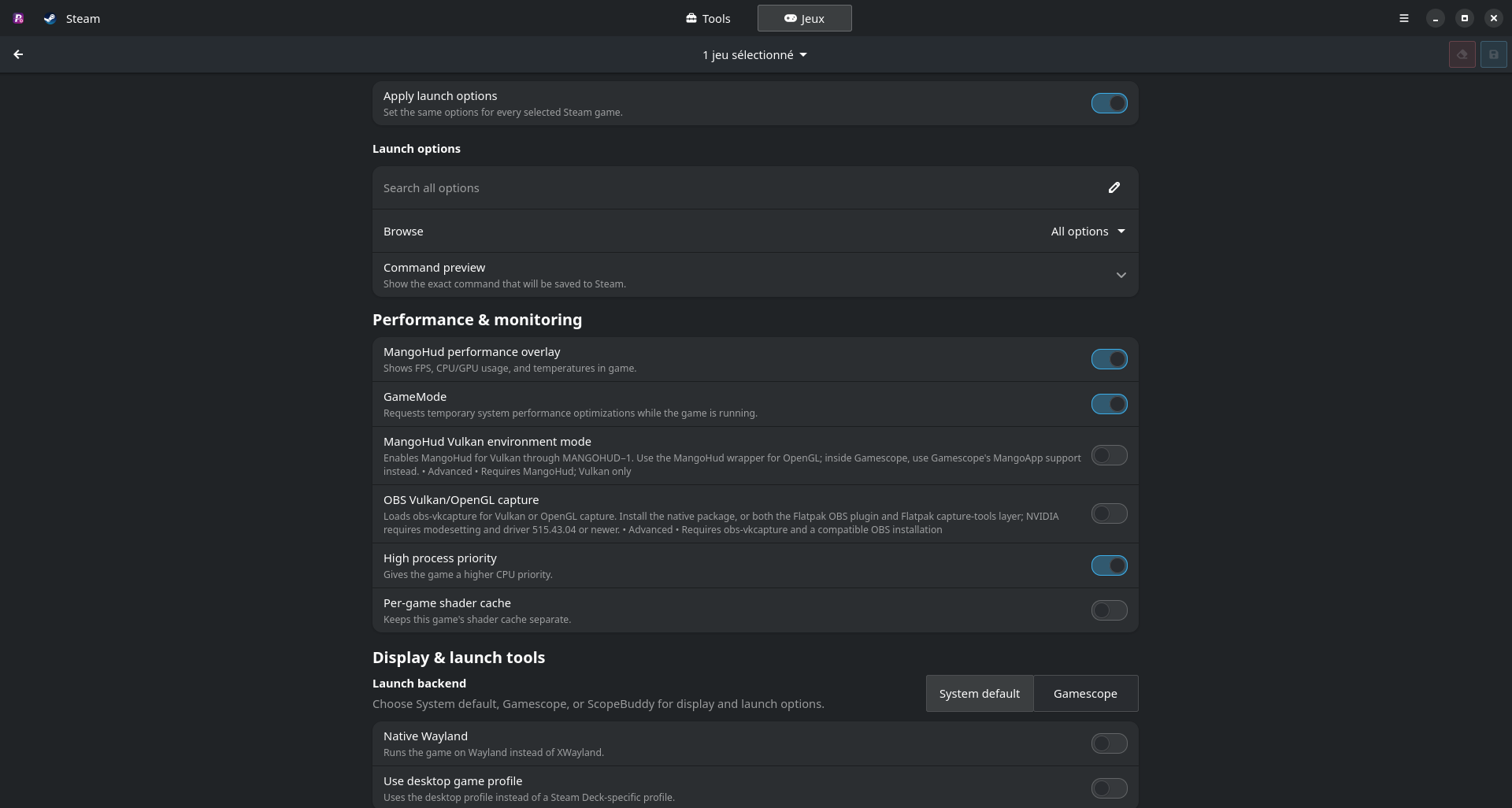Choose Gamescope launch backend
Image resolution: width=1512 pixels, height=808 pixels.
1085,693
